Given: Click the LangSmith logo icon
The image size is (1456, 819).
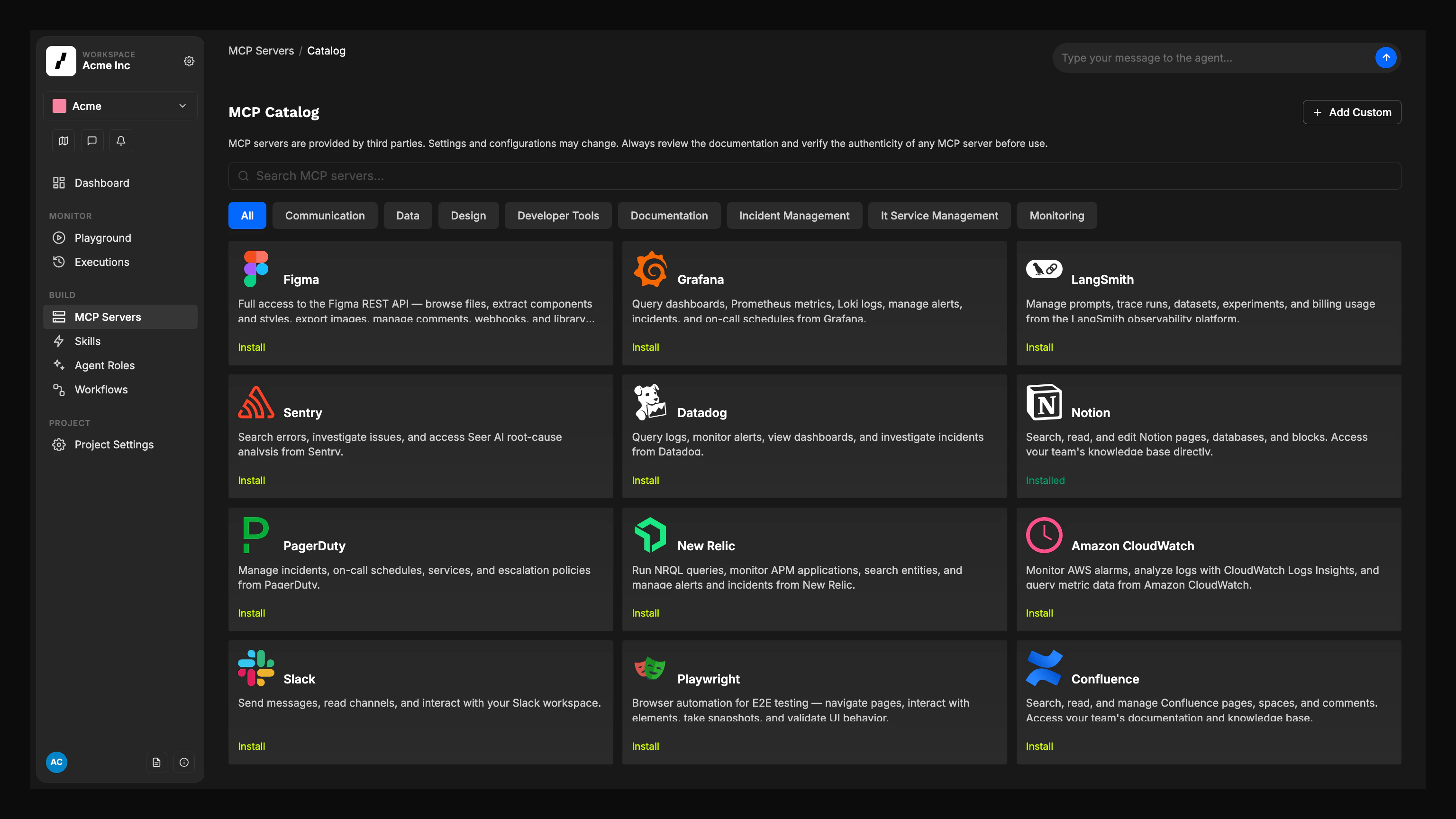Looking at the screenshot, I should [x=1044, y=269].
